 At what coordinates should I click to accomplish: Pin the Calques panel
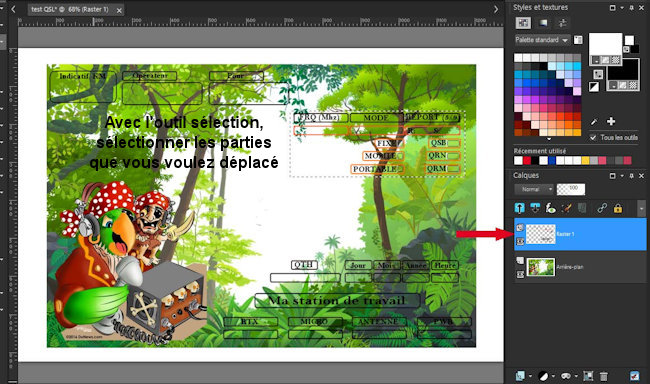tap(631, 176)
